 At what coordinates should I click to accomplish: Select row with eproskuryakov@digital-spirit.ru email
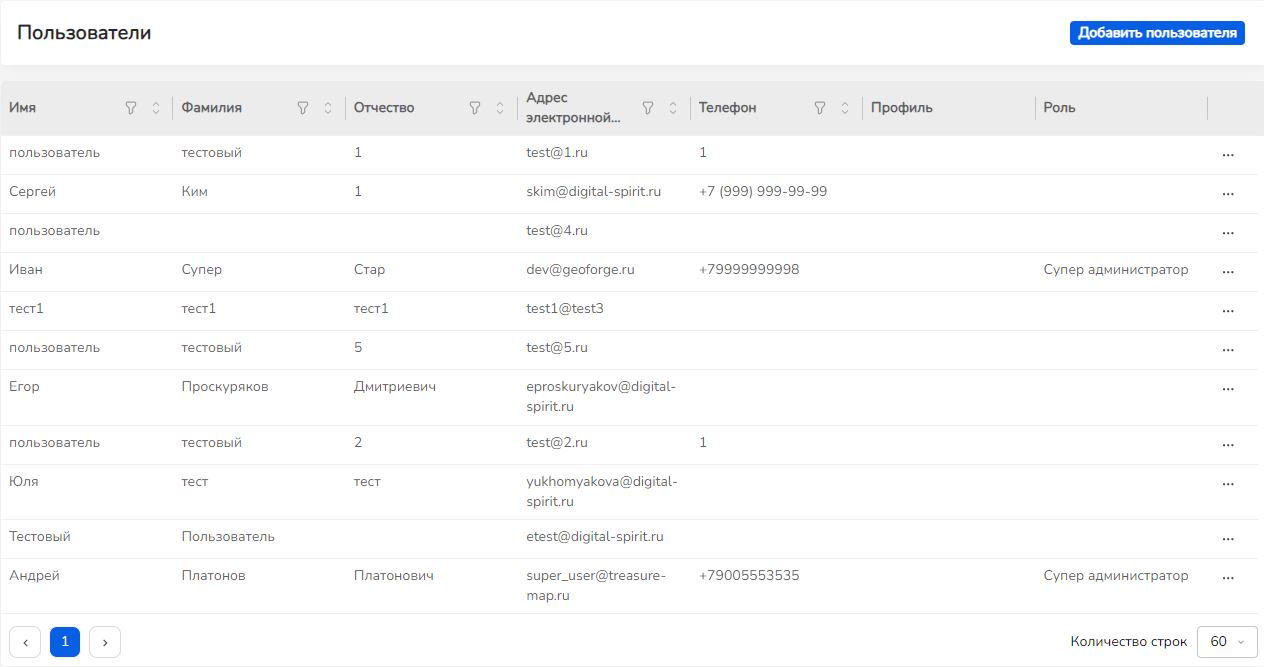[630, 397]
